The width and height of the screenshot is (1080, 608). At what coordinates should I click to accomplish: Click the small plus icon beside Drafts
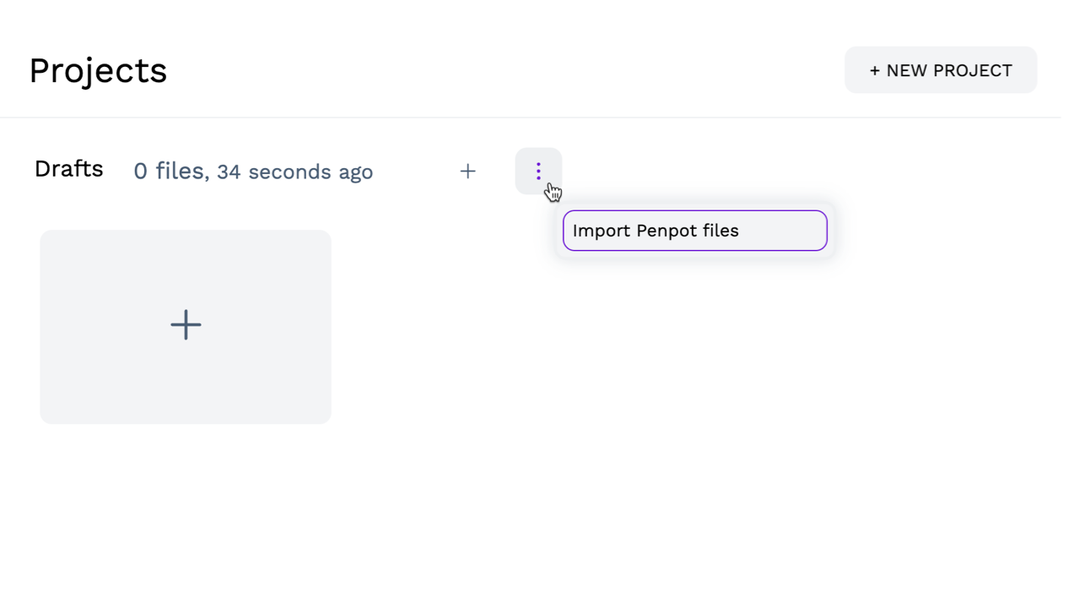click(x=467, y=171)
